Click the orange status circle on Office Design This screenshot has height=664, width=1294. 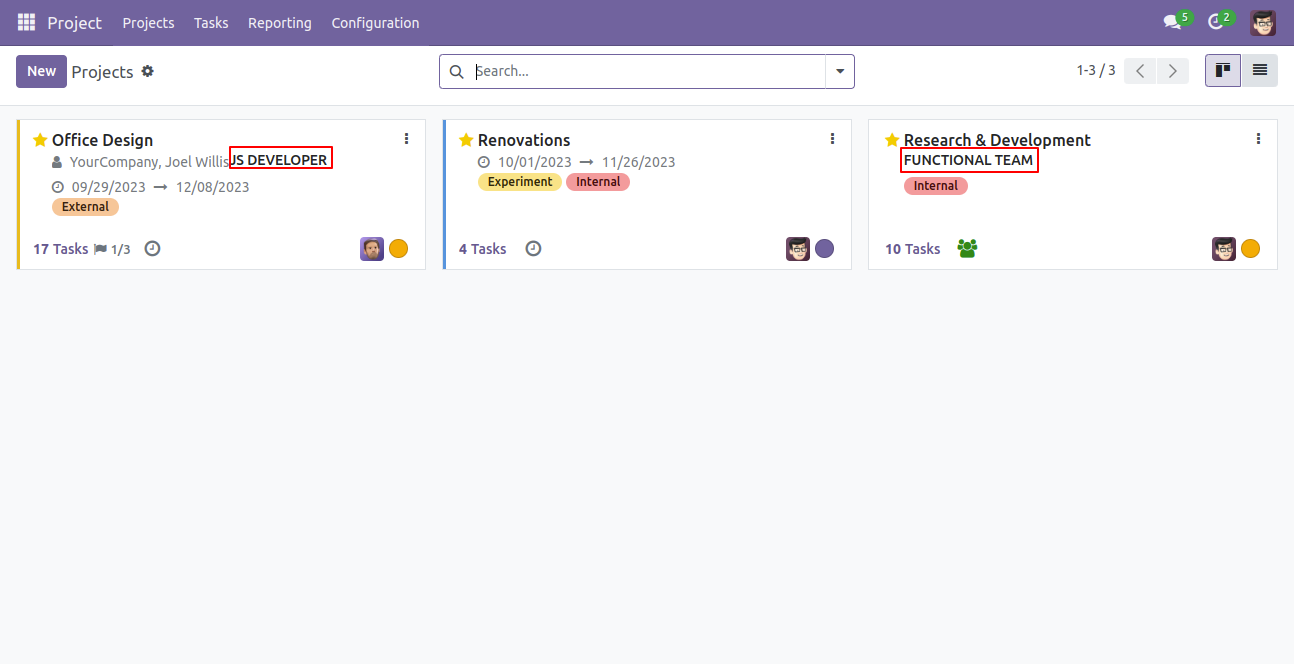[x=398, y=249]
